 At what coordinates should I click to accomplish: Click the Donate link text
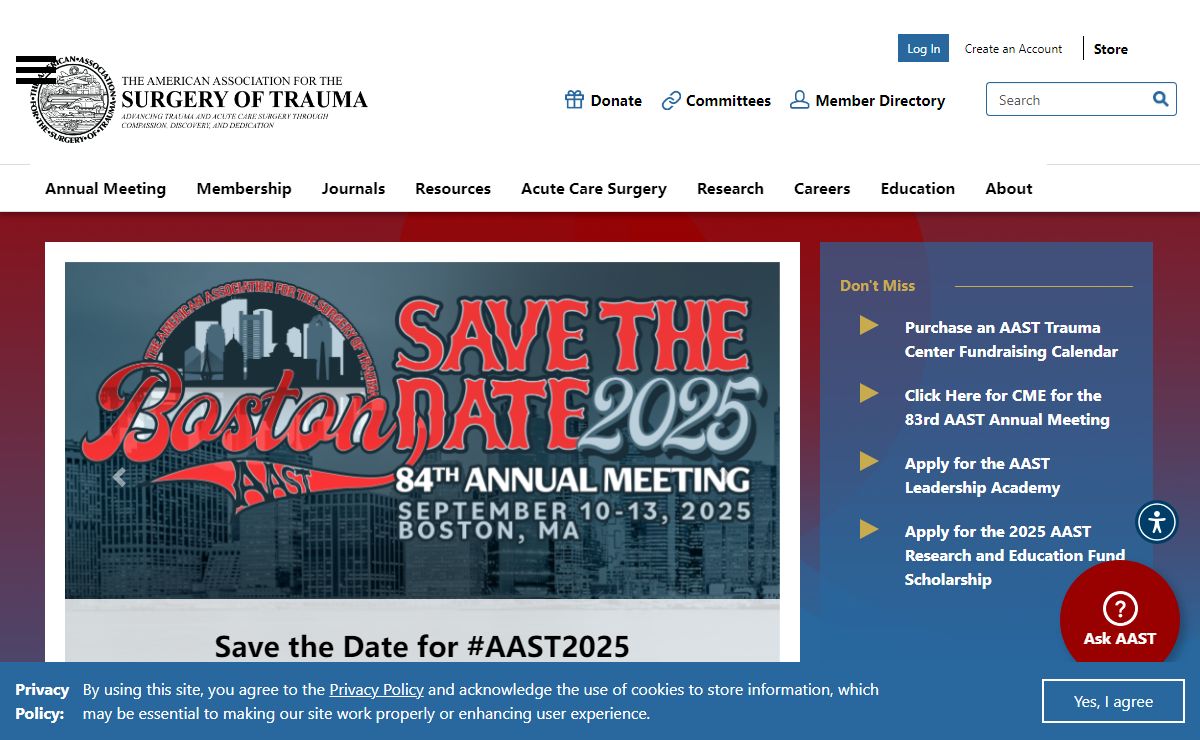[616, 100]
